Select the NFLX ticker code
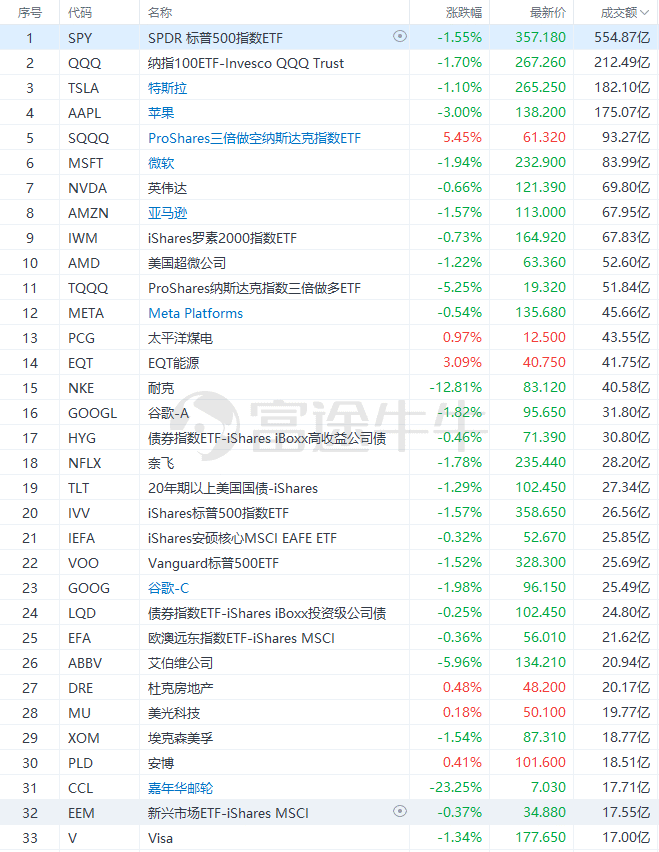 84,463
